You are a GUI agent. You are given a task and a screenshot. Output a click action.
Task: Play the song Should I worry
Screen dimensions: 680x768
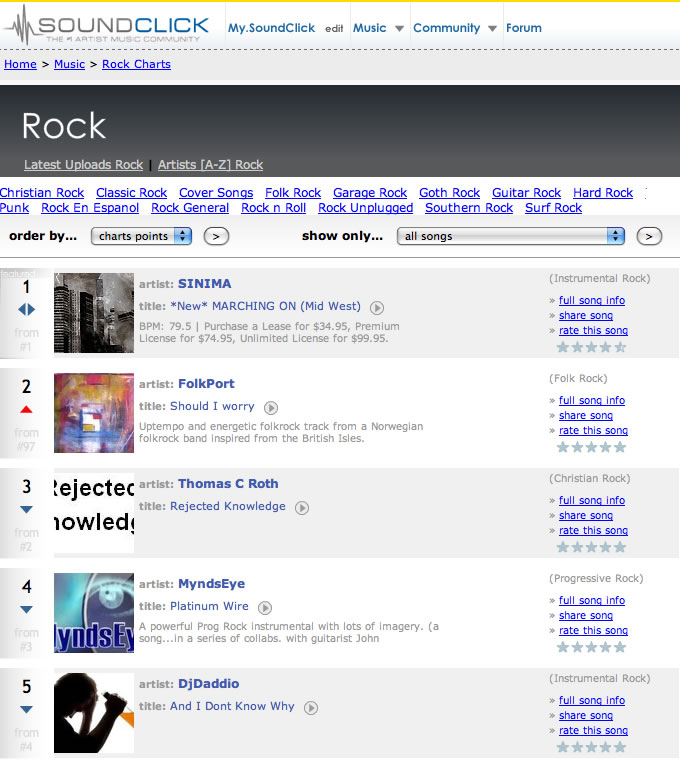[271, 408]
